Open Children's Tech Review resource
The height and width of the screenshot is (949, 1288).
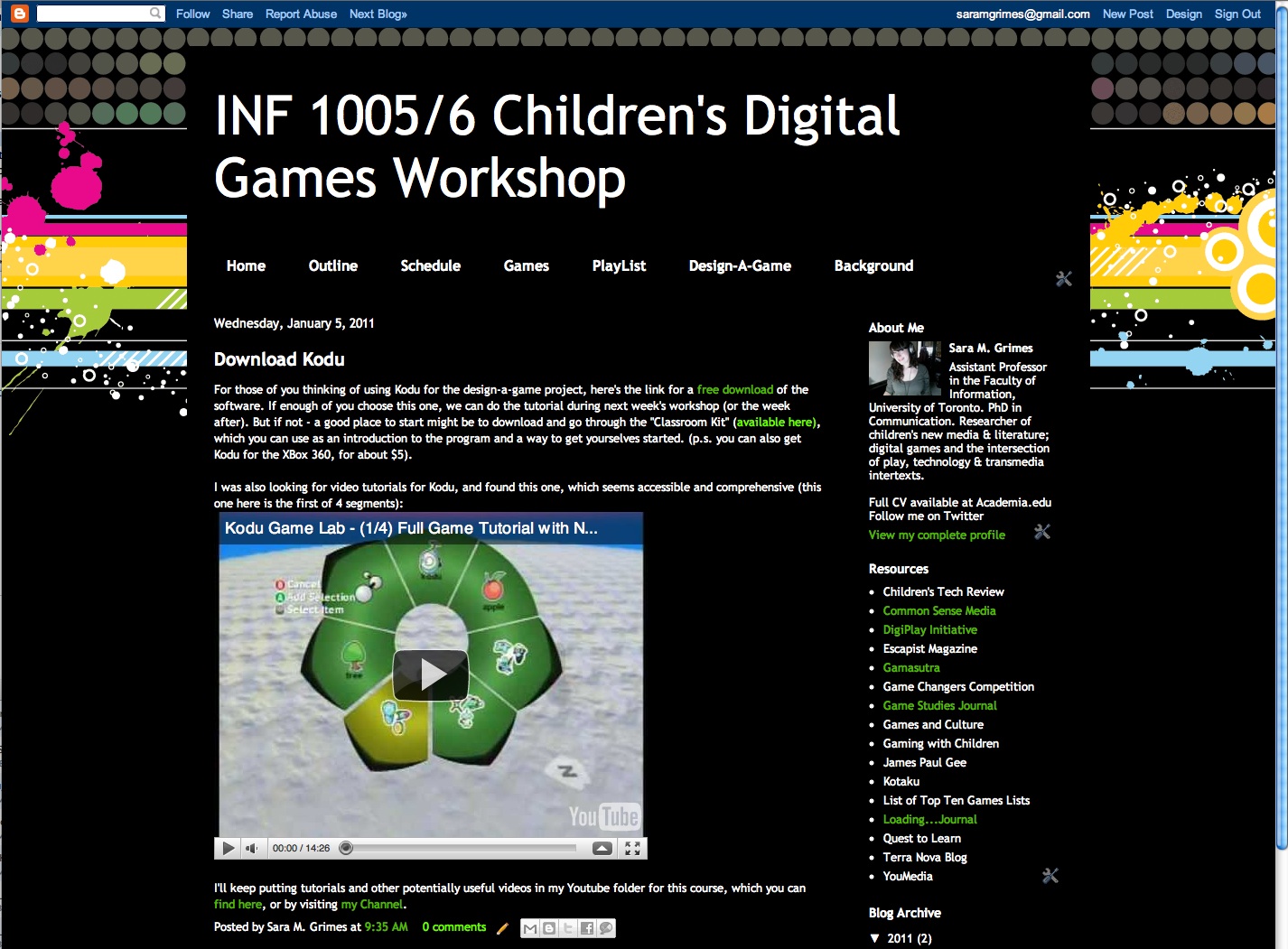click(943, 591)
